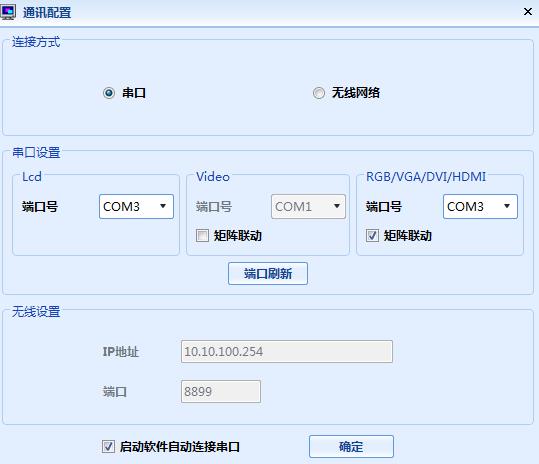Image resolution: width=539 pixels, height=464 pixels.
Task: Click the Video port dropdown arrow
Action: pos(337,206)
